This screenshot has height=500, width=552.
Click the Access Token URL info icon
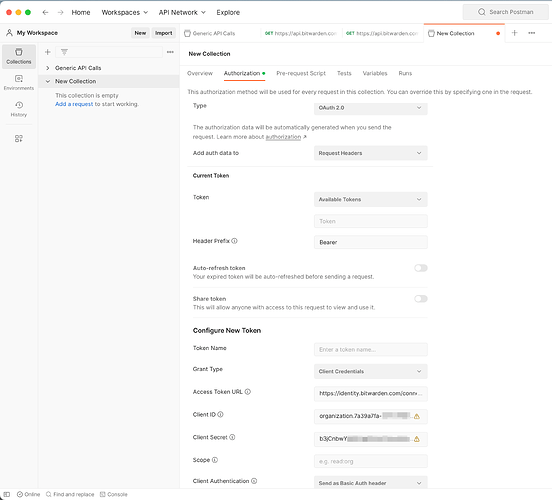(248, 392)
